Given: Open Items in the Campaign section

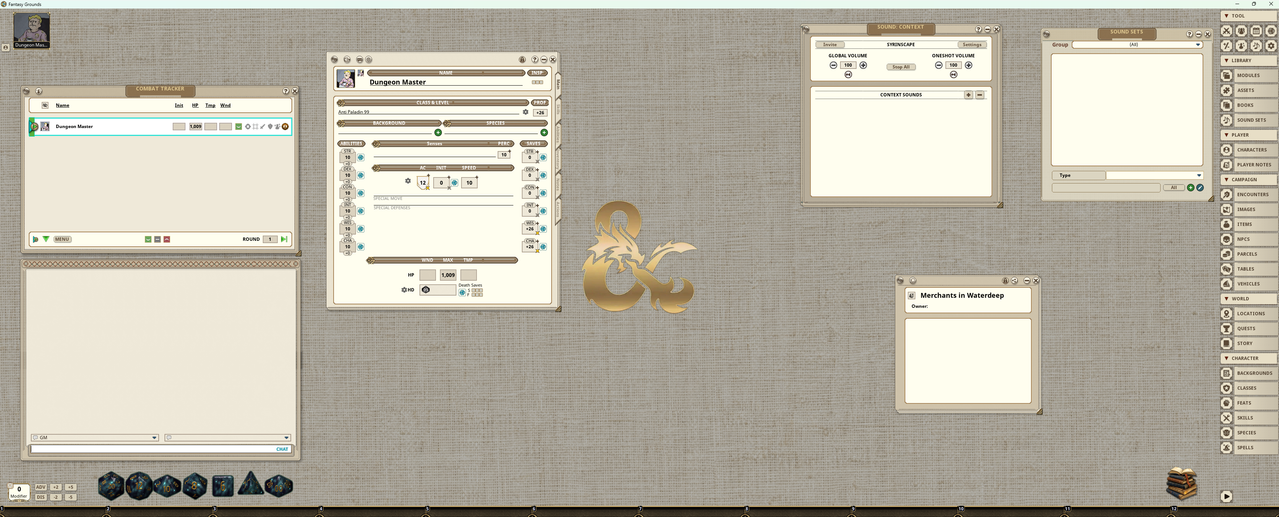Looking at the screenshot, I should 1249,224.
